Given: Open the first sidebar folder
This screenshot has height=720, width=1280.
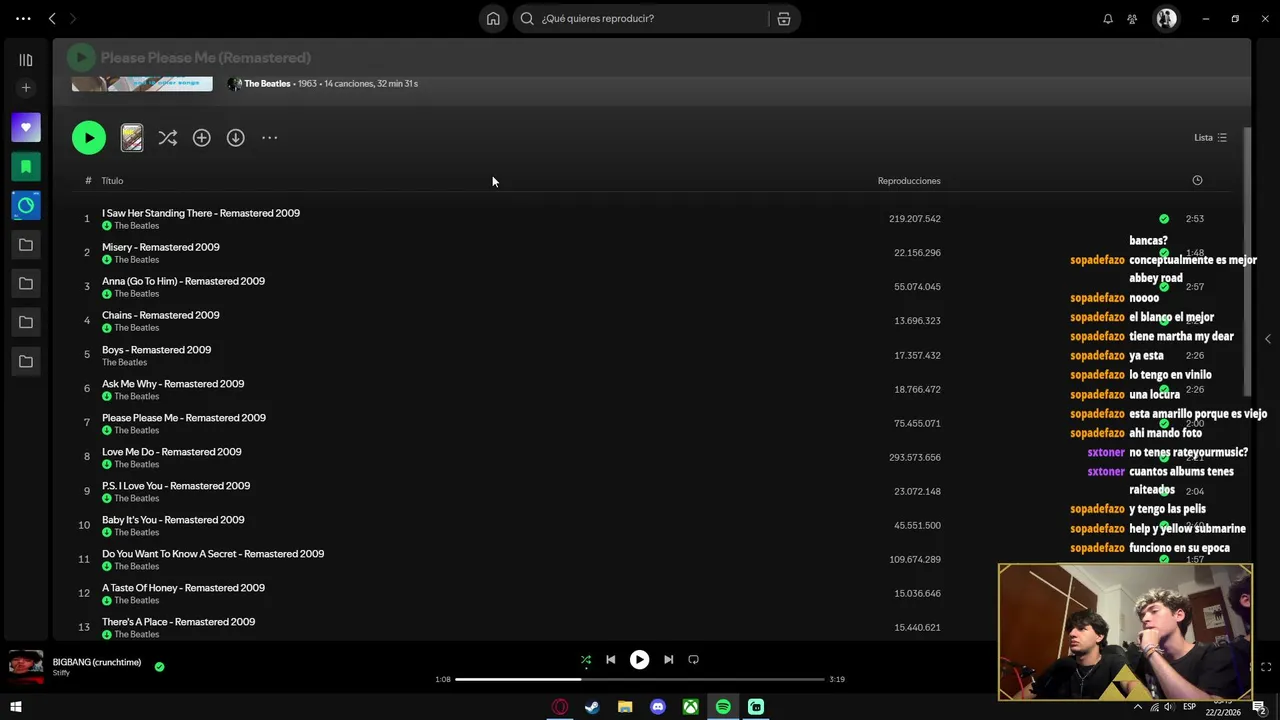Looking at the screenshot, I should (26, 245).
